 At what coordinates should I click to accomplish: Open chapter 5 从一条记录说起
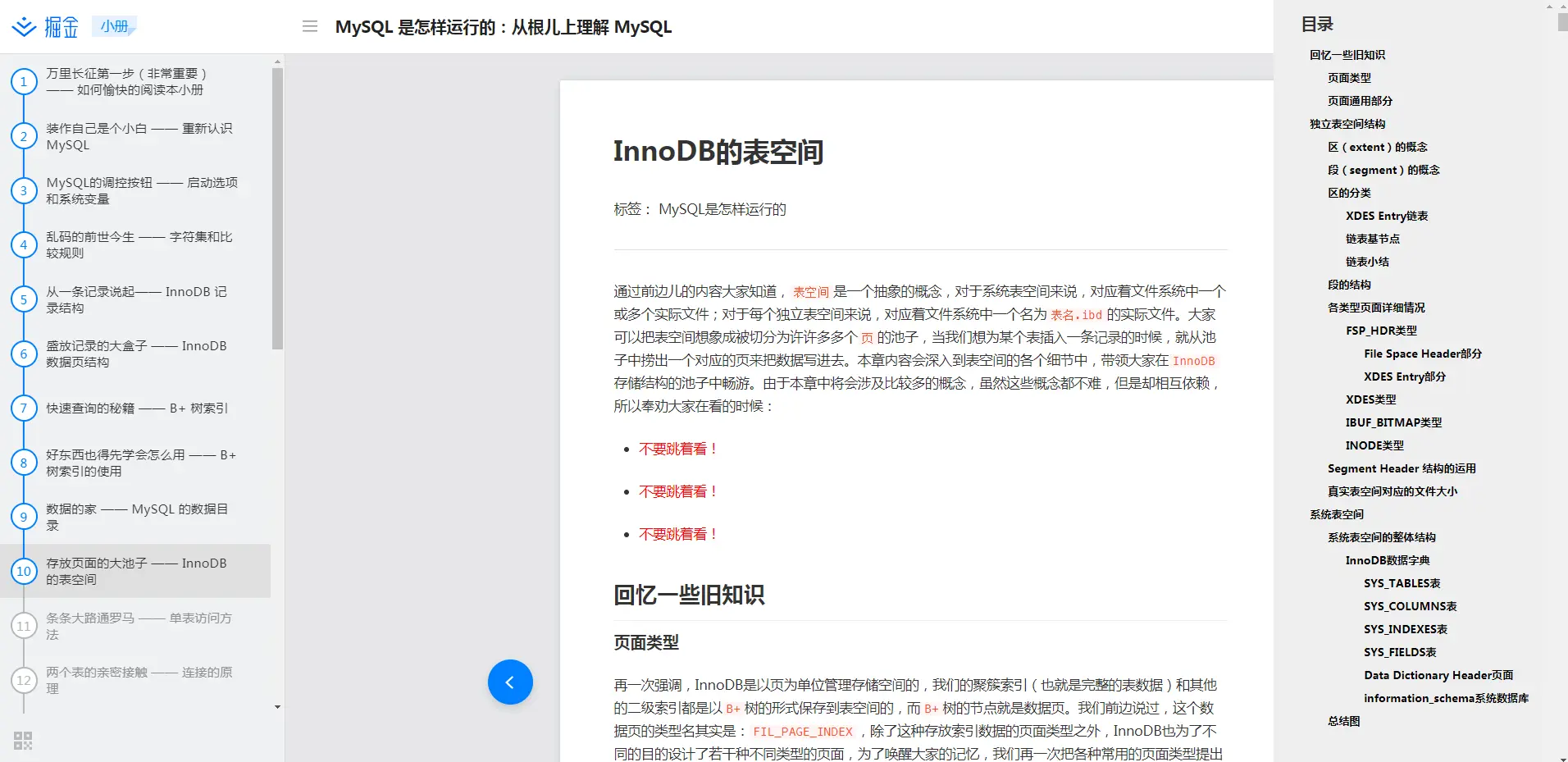(x=135, y=299)
